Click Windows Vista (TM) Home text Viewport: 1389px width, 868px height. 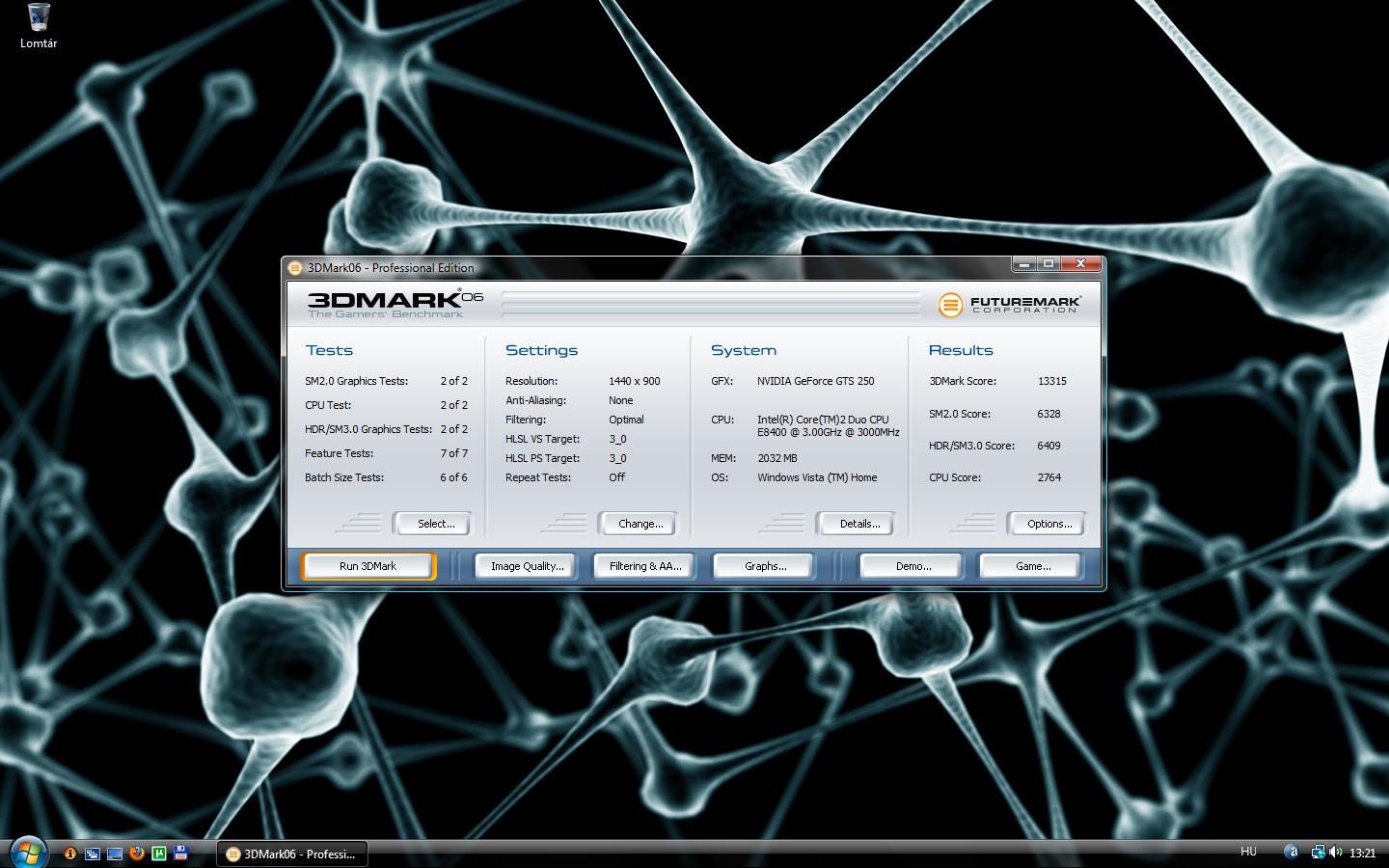point(817,477)
